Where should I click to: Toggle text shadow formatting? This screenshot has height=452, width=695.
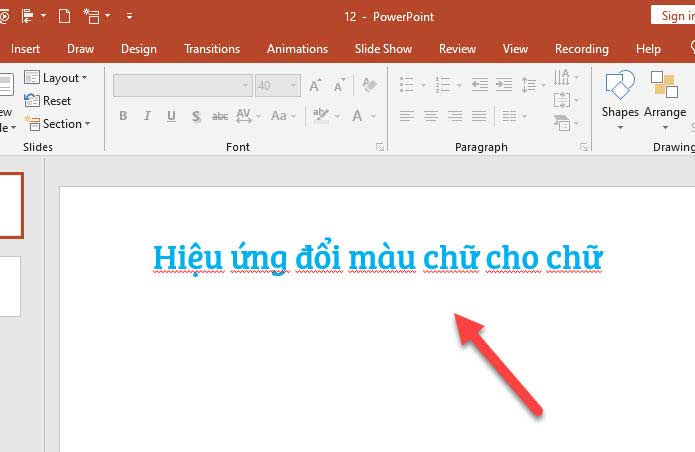(196, 116)
